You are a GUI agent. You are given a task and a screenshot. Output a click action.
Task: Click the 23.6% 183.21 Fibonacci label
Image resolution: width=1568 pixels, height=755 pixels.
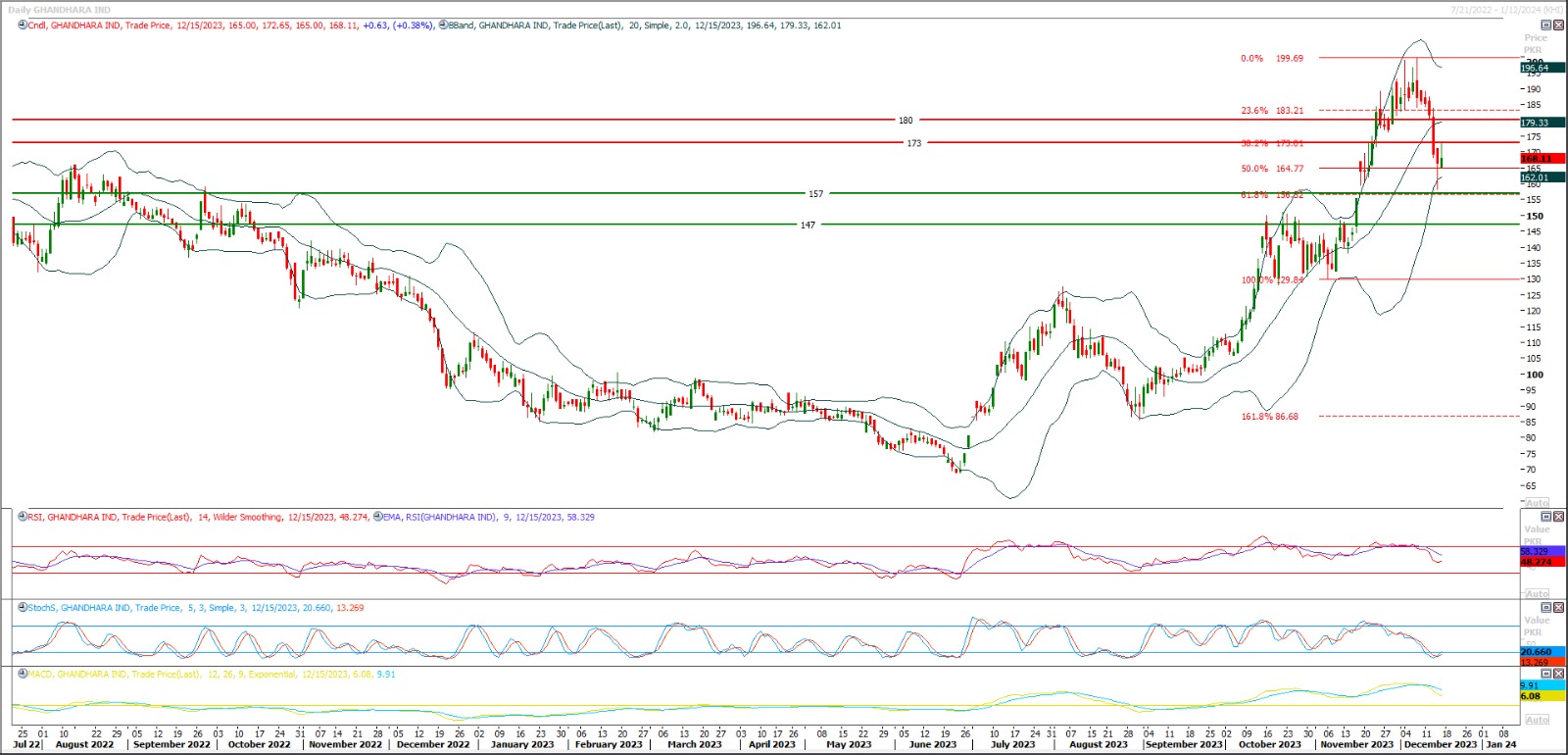click(1272, 111)
